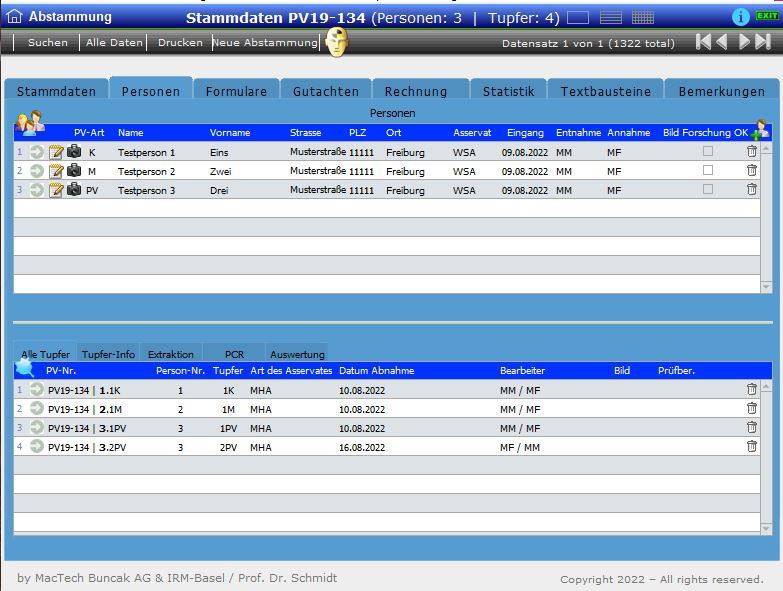This screenshot has height=591, width=783.
Task: Switch to list view icon
Action: (610, 18)
